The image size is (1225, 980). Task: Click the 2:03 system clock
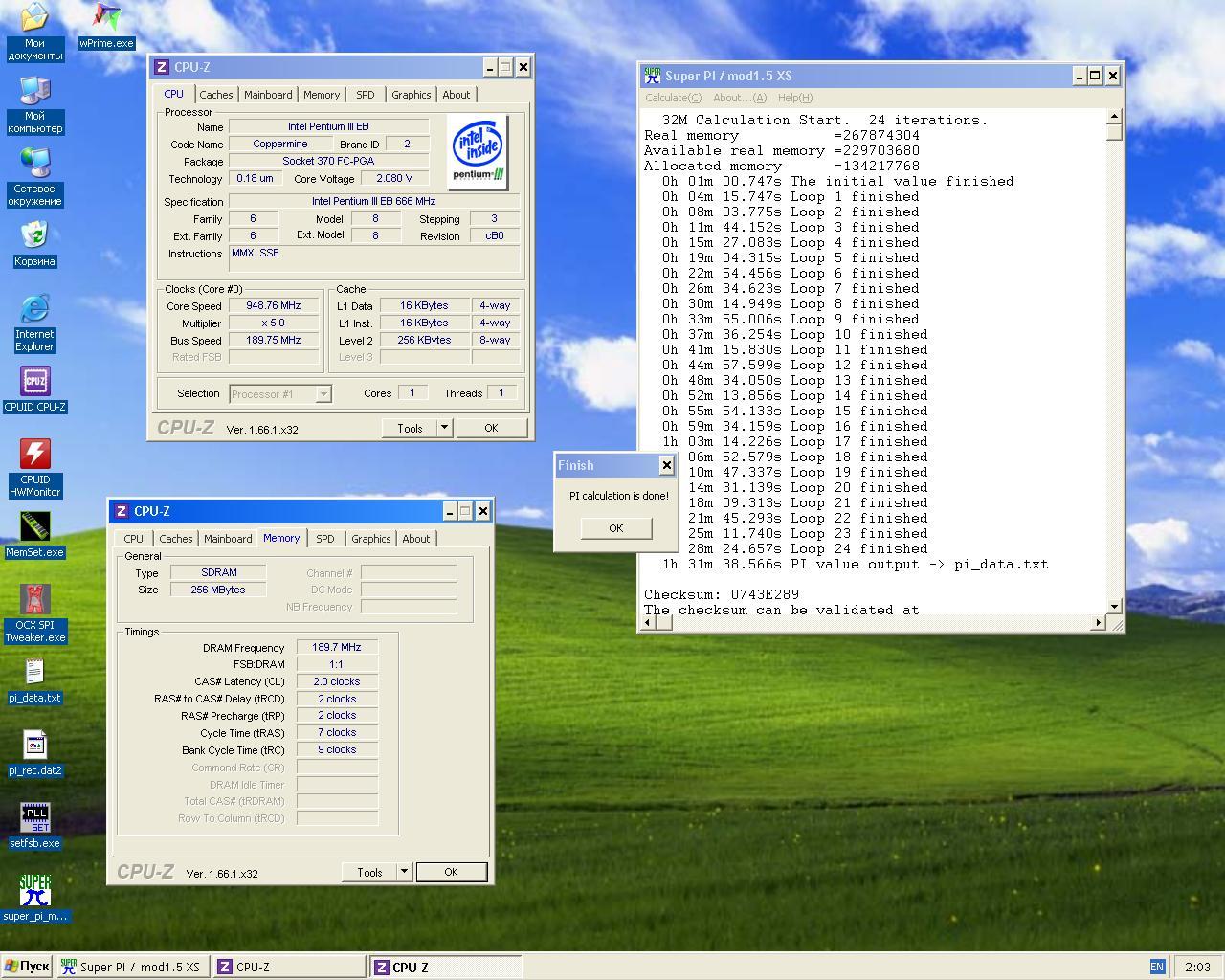point(1197,967)
